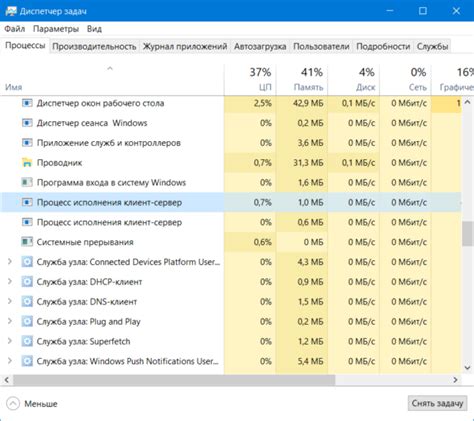Select Диспетчер окон рабочего стола row
Image resolution: width=474 pixels, height=421 pixels.
click(x=231, y=103)
